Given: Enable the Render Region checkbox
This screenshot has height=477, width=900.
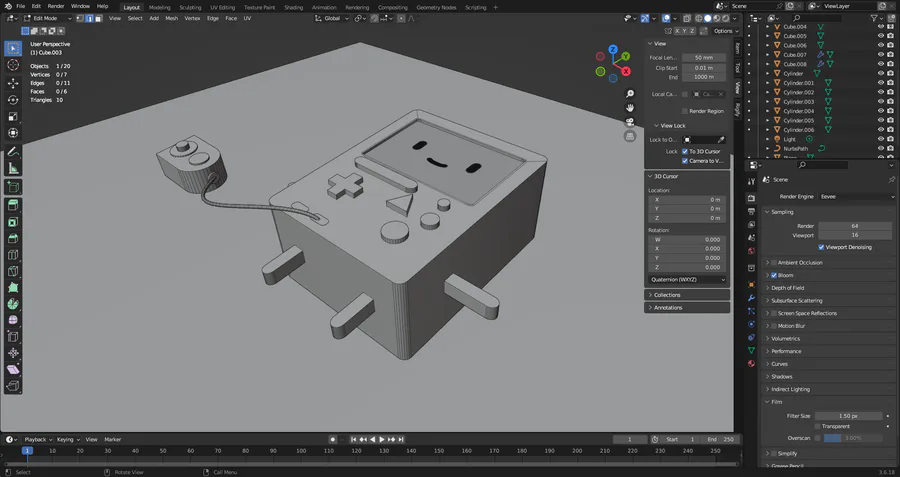Looking at the screenshot, I should point(685,111).
